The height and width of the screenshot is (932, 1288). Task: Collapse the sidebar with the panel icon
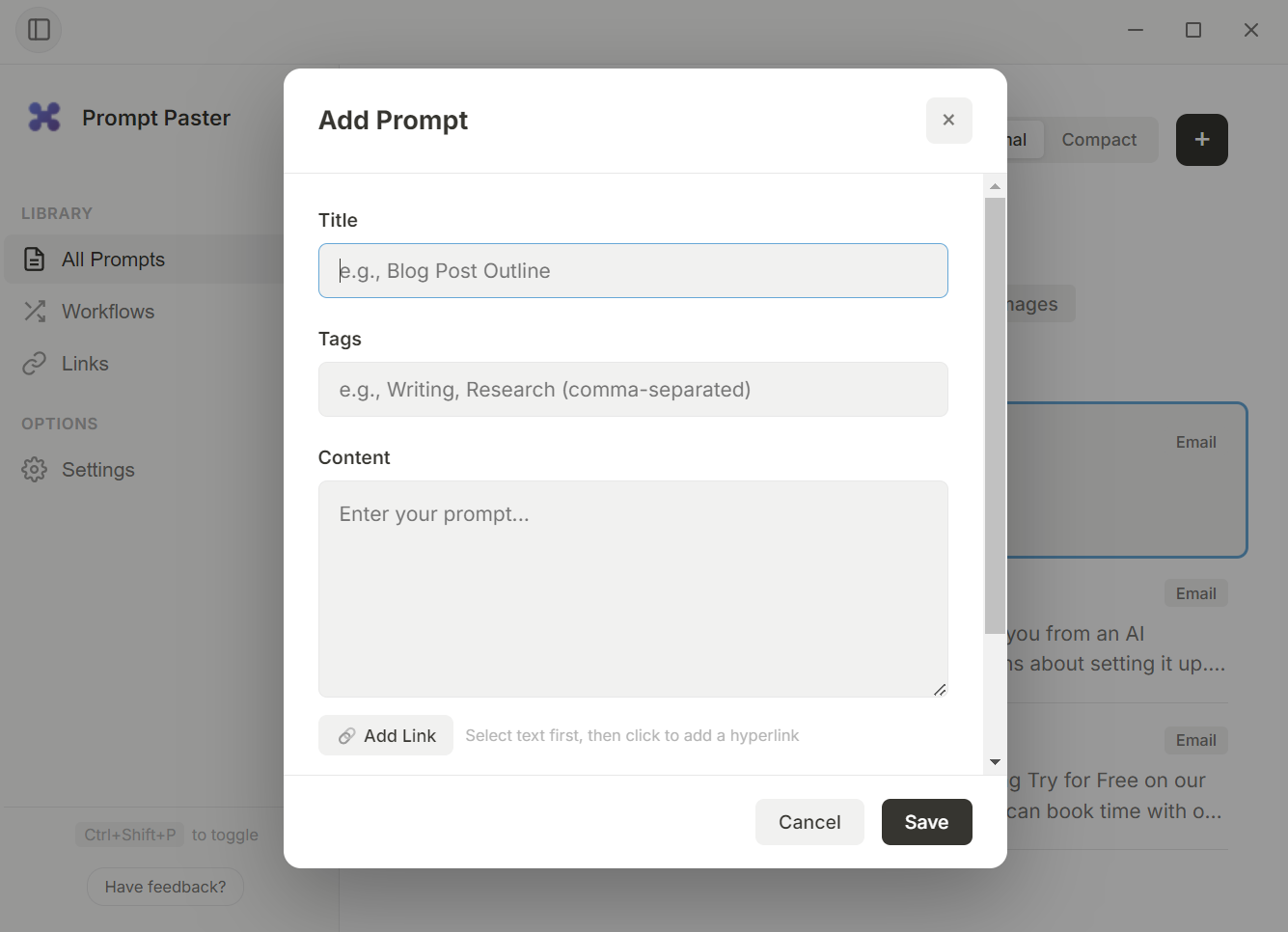coord(39,30)
